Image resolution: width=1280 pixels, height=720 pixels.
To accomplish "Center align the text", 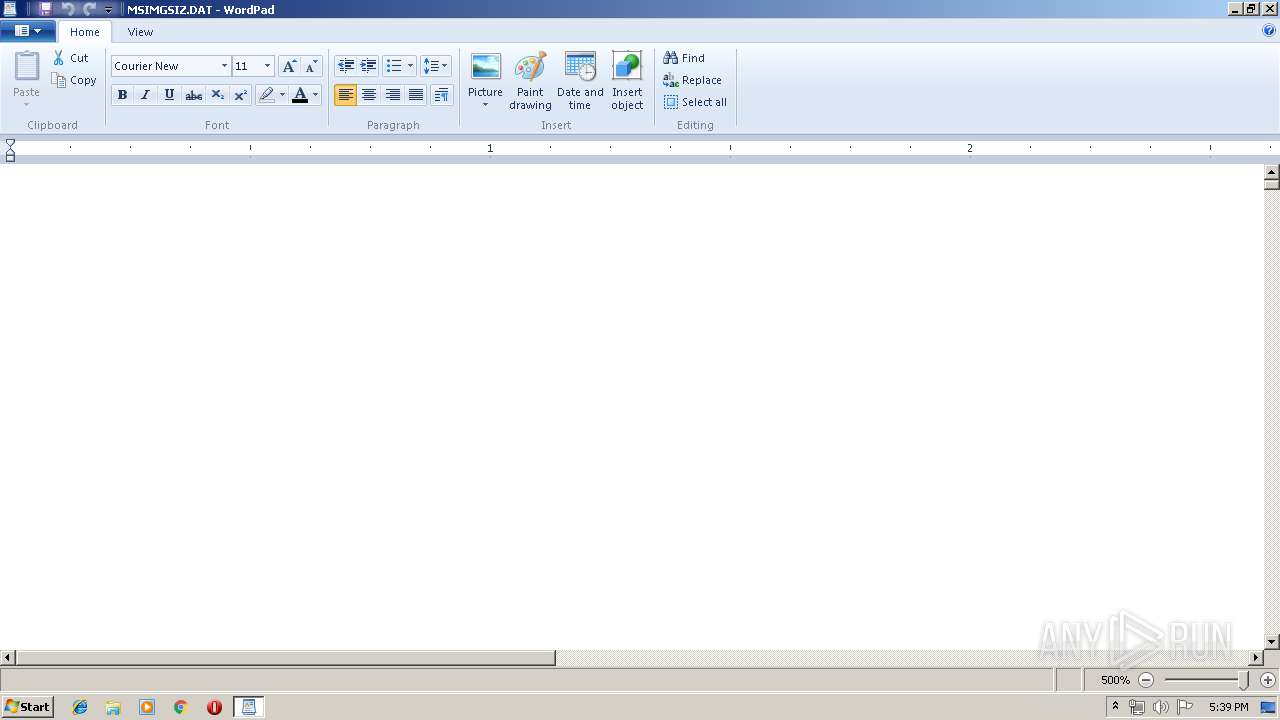I will [369, 95].
